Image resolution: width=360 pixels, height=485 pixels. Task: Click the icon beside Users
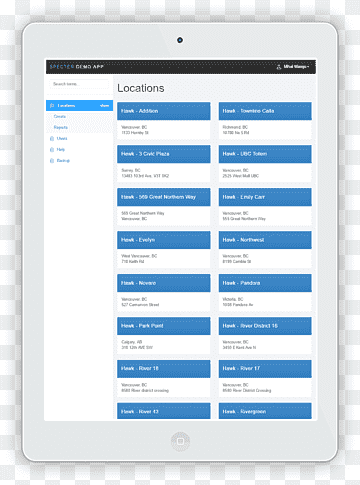pos(52,138)
